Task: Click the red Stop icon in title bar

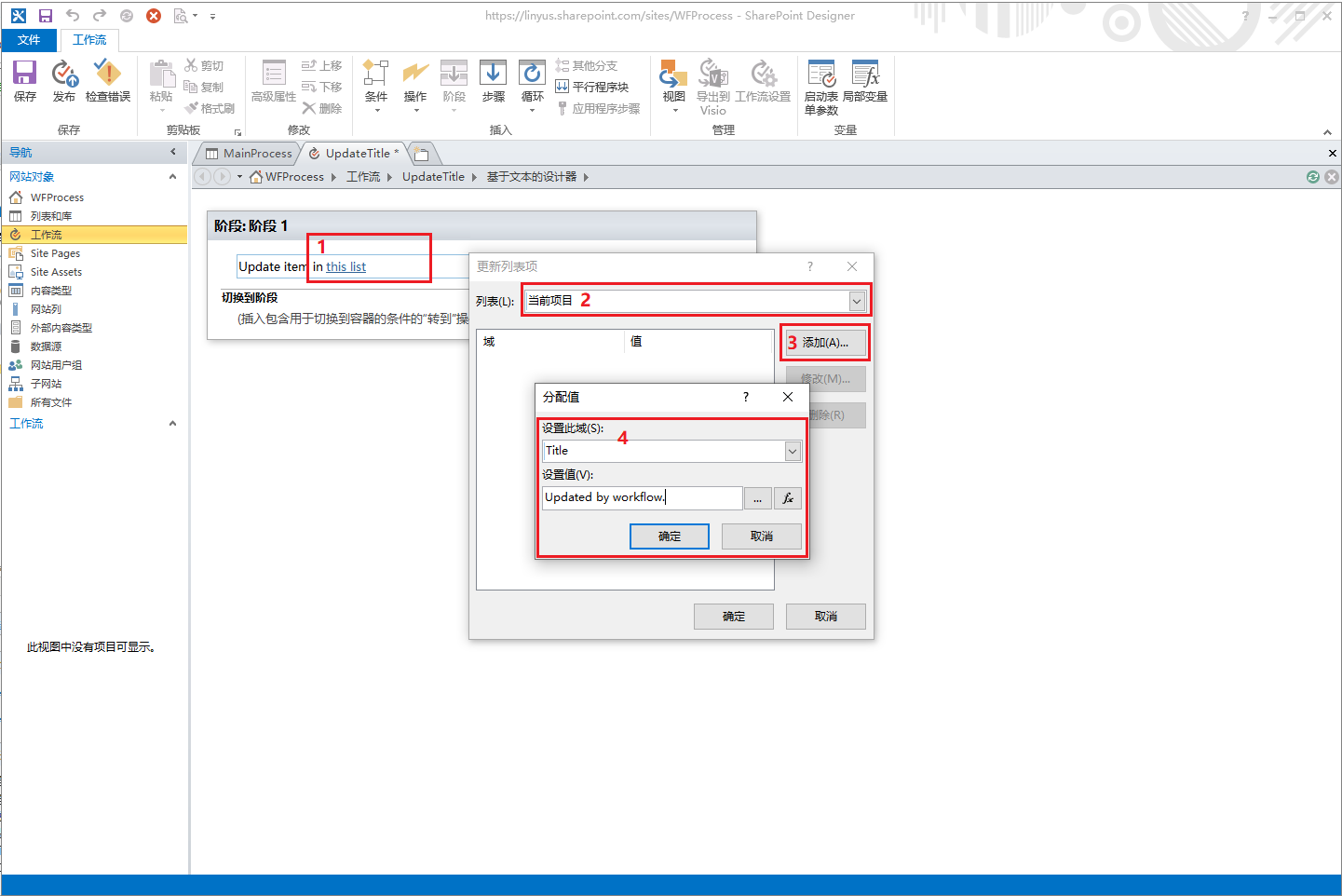Action: coord(154,16)
